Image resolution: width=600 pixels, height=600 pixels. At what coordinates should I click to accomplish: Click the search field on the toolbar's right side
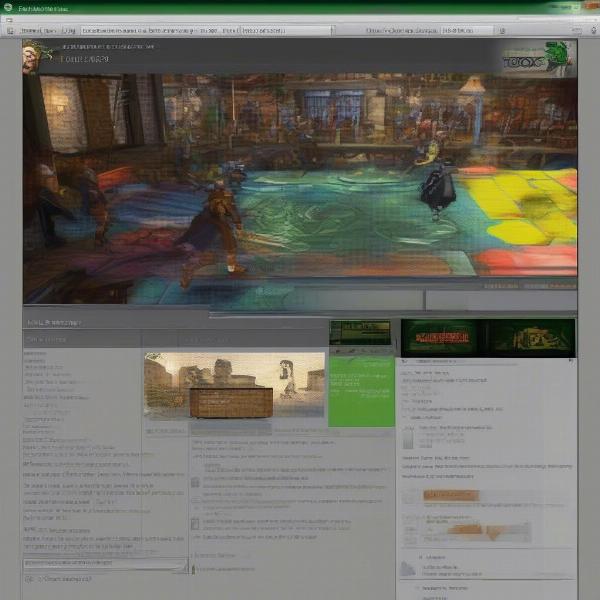pyautogui.click(x=467, y=30)
